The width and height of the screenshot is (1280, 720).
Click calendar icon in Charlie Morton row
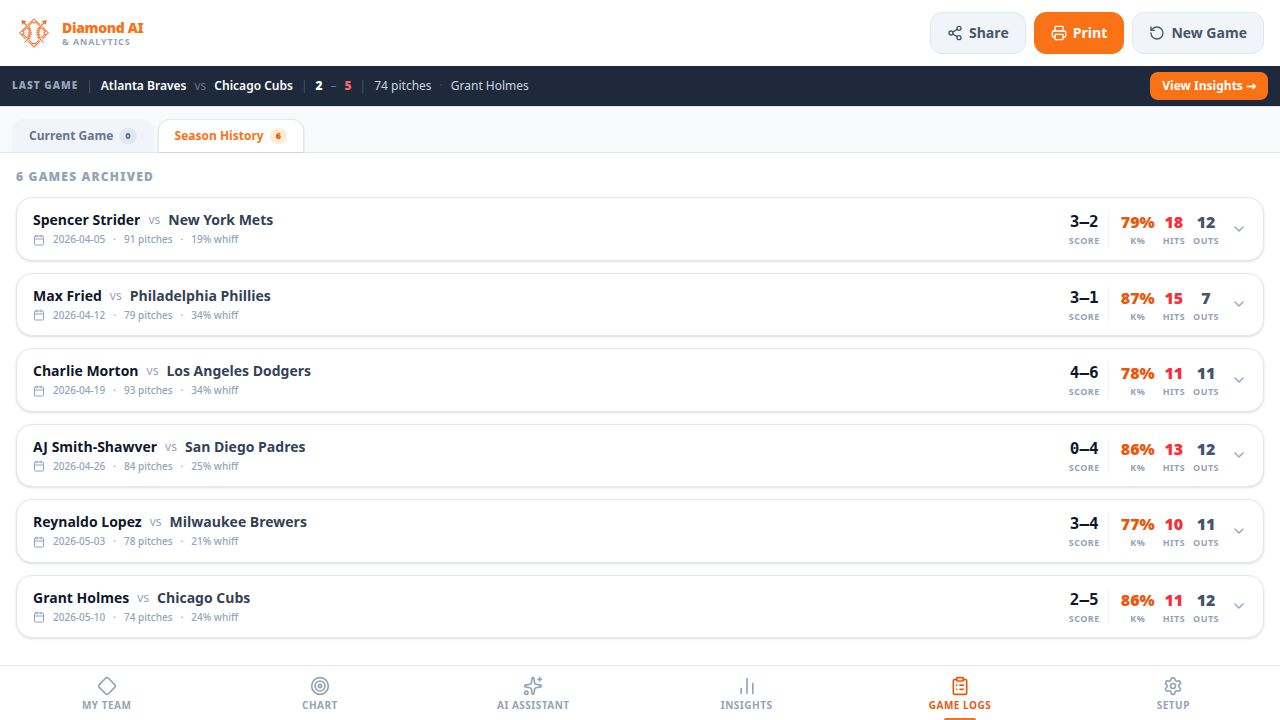(x=39, y=391)
